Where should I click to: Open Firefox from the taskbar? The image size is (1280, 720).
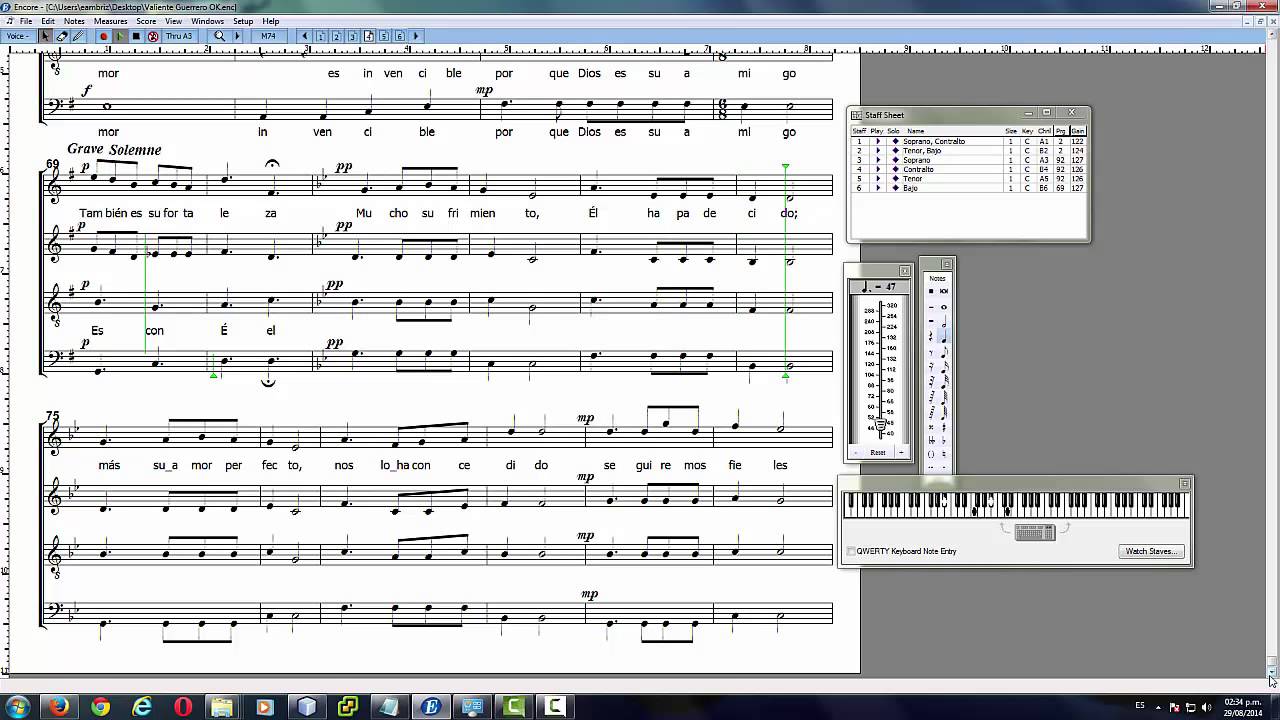coord(59,706)
